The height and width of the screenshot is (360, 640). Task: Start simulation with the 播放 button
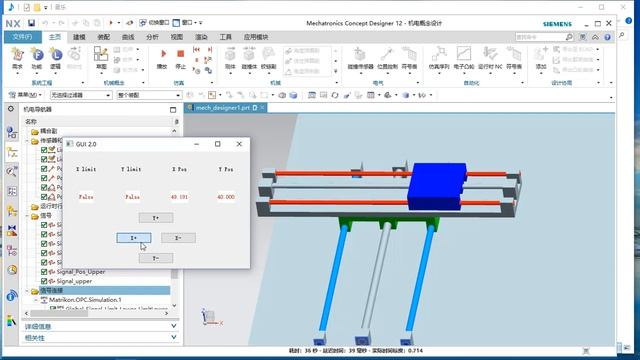point(162,59)
